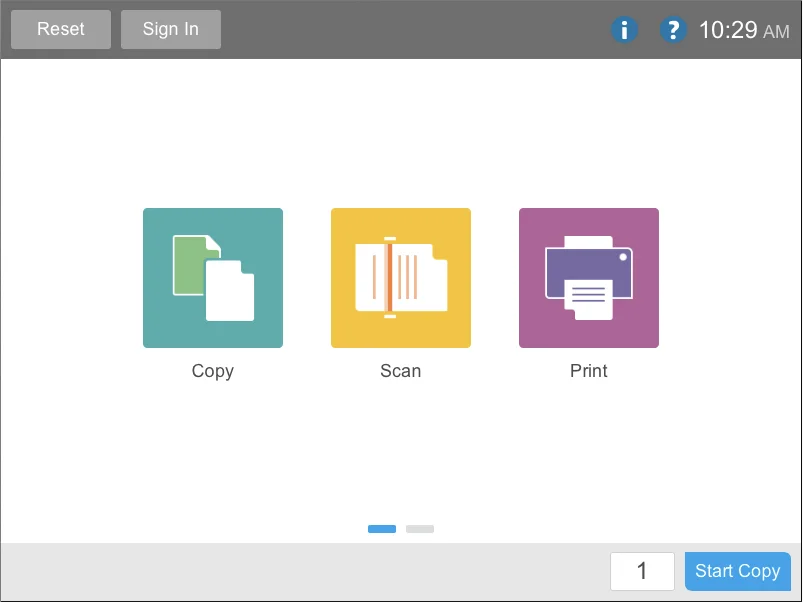803x602 pixels.
Task: Click the Scan label text
Action: coord(400,371)
